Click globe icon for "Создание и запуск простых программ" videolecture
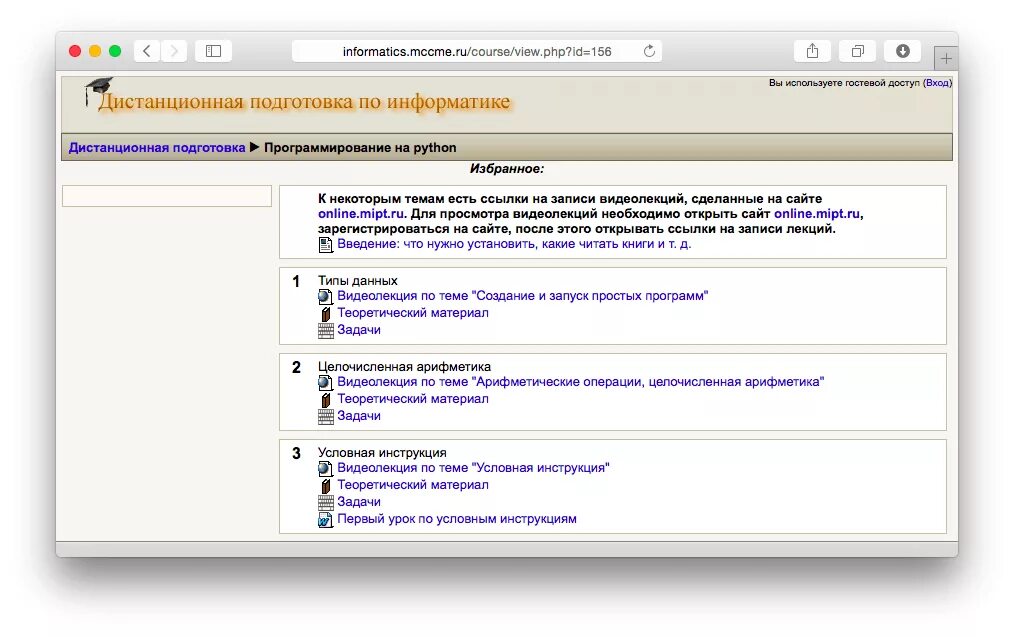The image size is (1014, 637). [325, 296]
